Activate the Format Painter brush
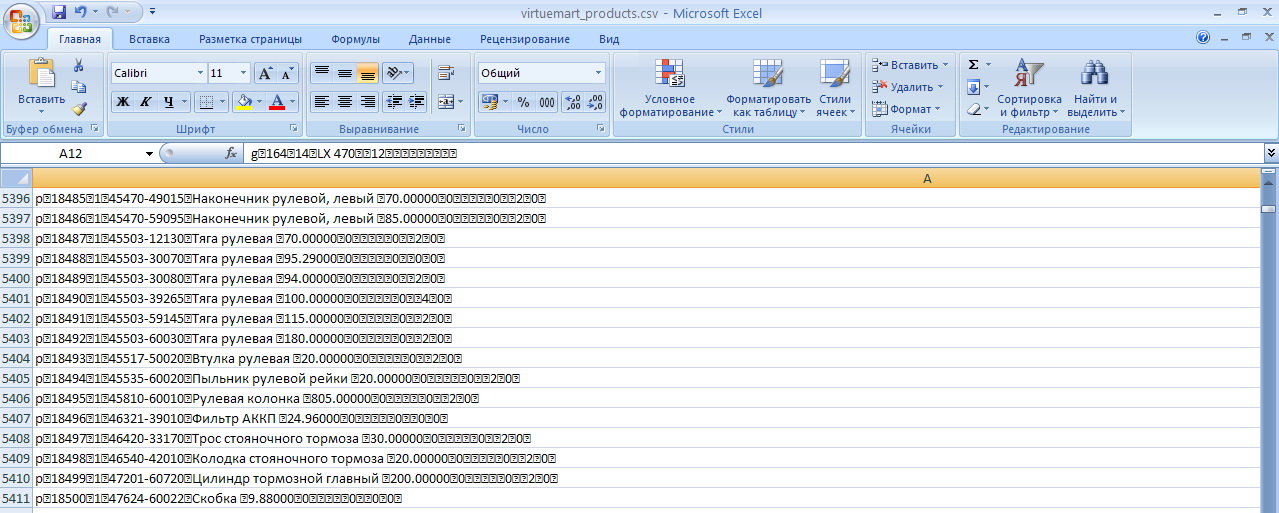 point(79,109)
